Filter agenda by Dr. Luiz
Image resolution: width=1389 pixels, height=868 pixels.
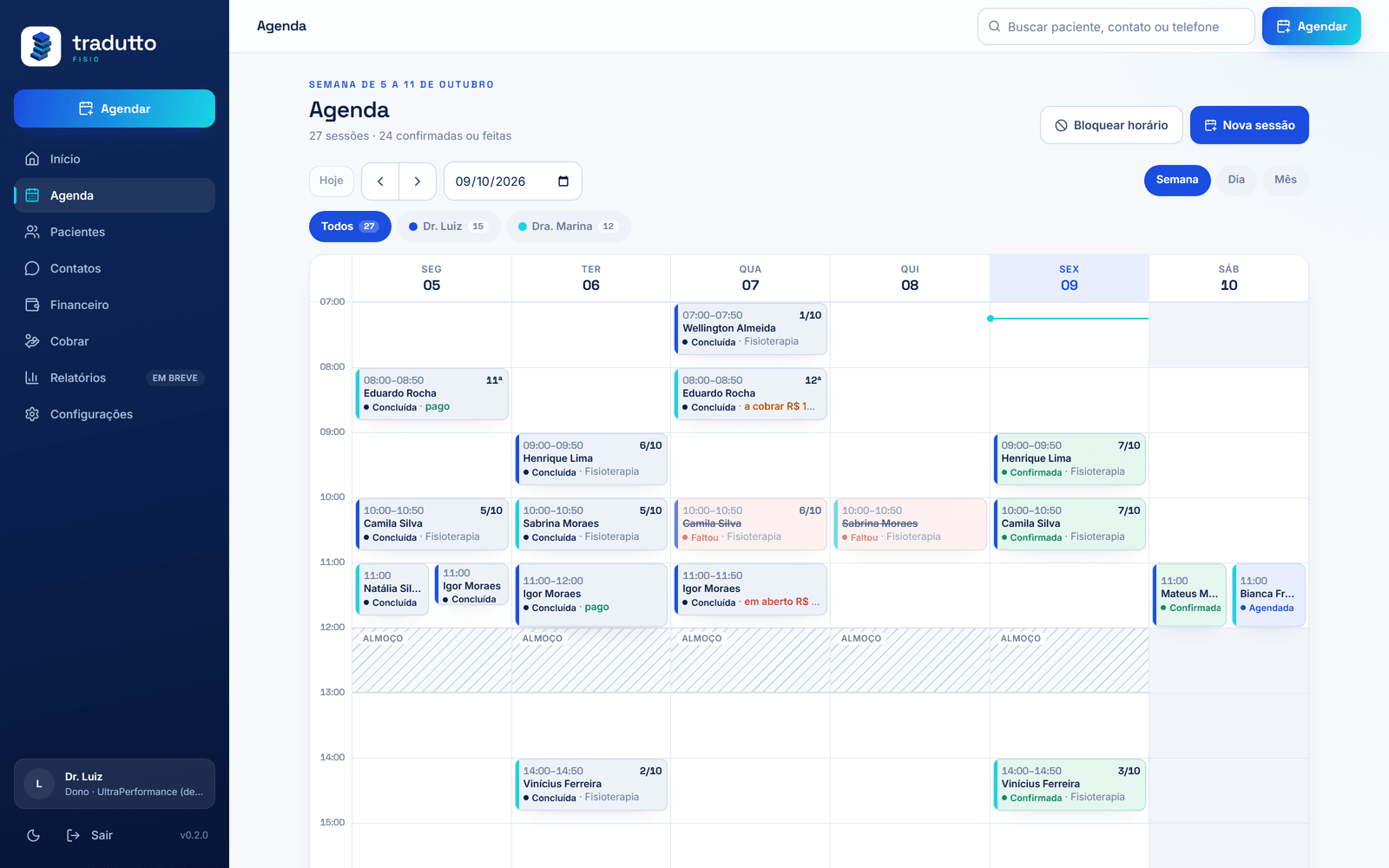(x=448, y=227)
